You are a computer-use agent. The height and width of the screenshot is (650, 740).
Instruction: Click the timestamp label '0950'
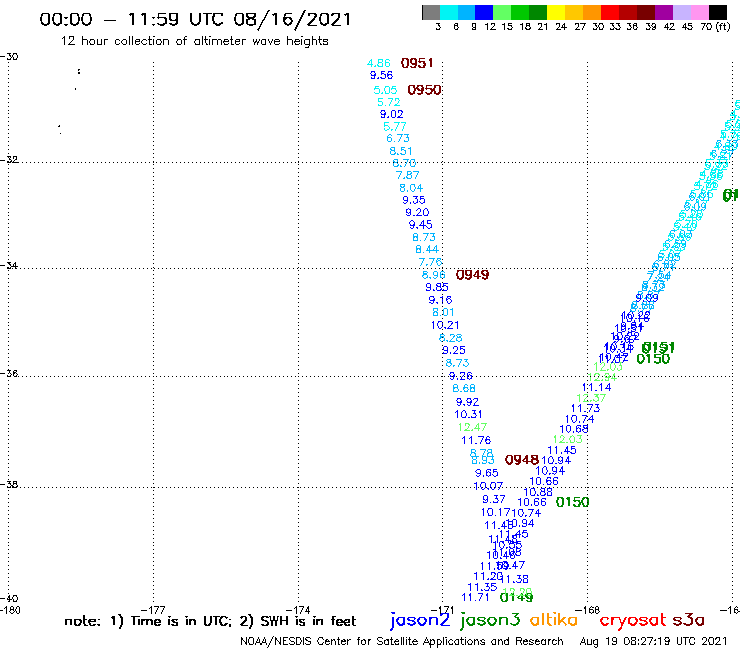424,90
